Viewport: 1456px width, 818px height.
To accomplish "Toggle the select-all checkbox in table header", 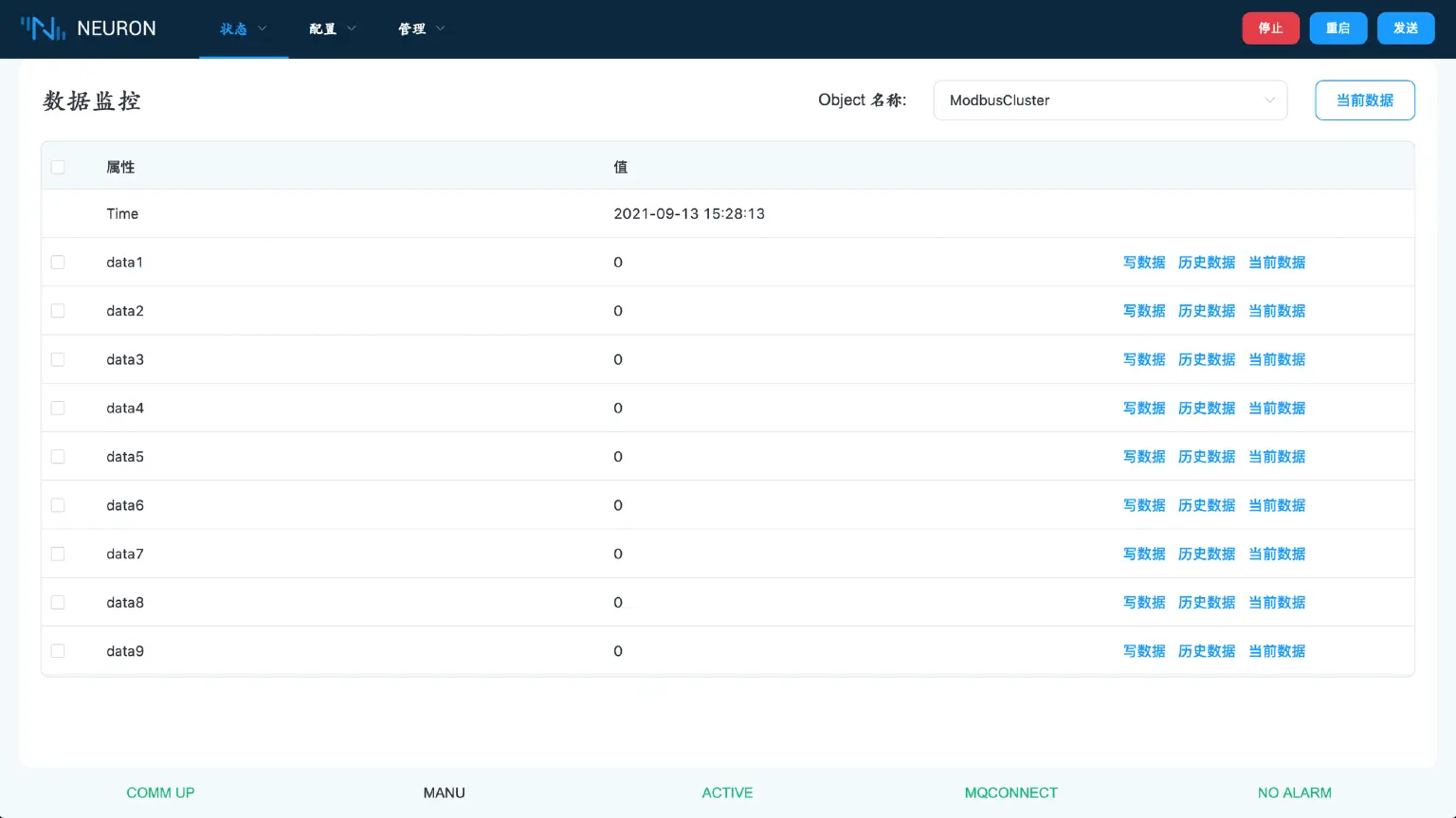I will point(58,168).
